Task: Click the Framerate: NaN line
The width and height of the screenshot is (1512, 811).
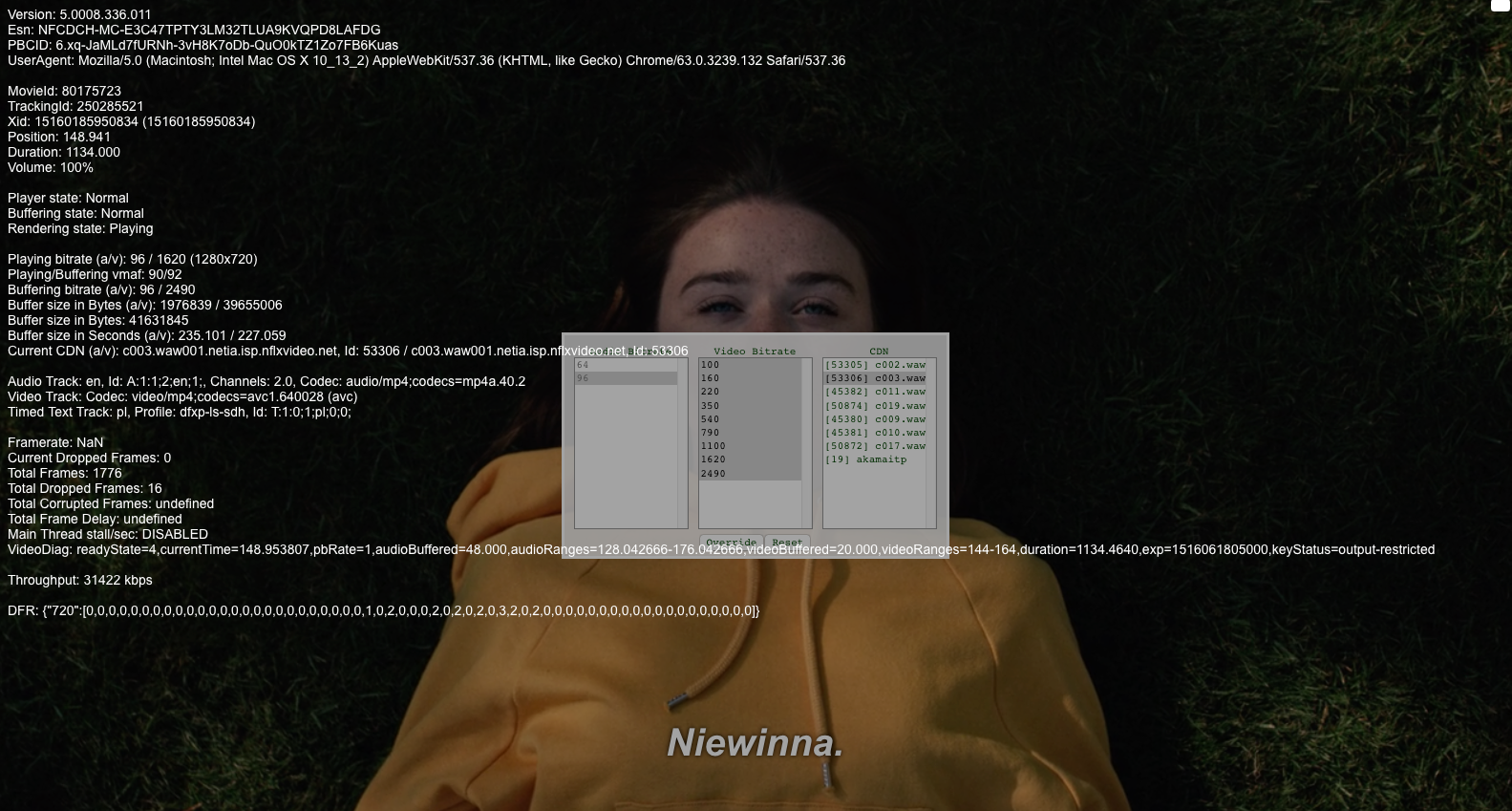Action: (x=55, y=442)
